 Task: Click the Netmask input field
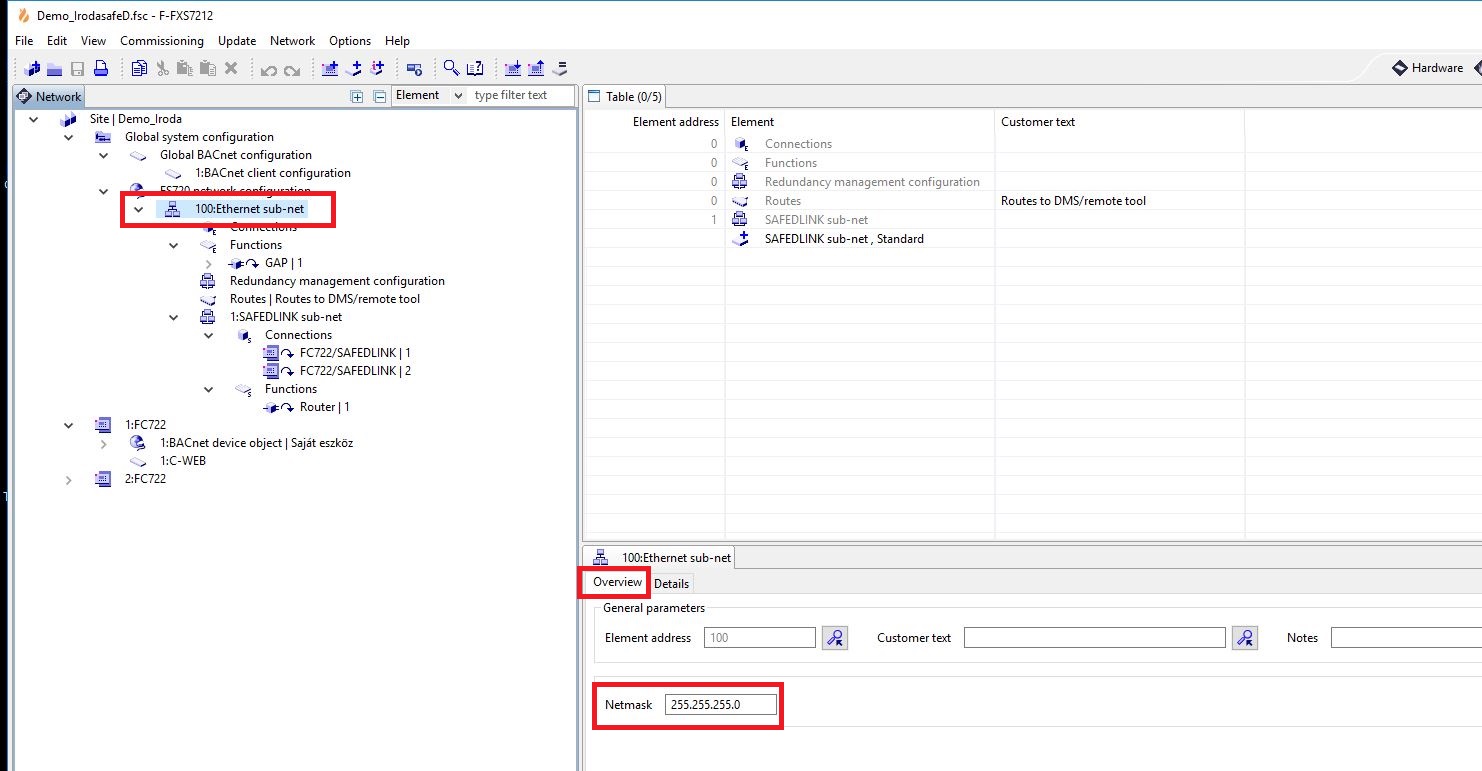(720, 705)
